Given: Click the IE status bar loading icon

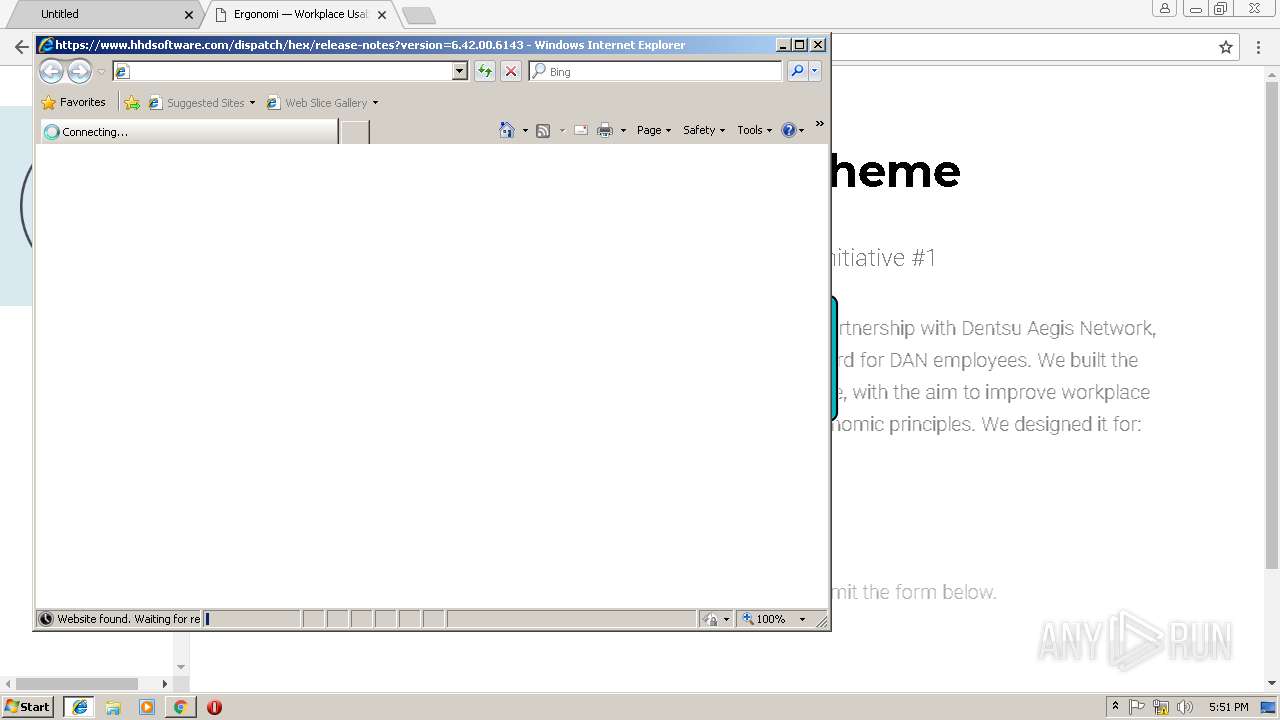Looking at the screenshot, I should pyautogui.click(x=45, y=619).
